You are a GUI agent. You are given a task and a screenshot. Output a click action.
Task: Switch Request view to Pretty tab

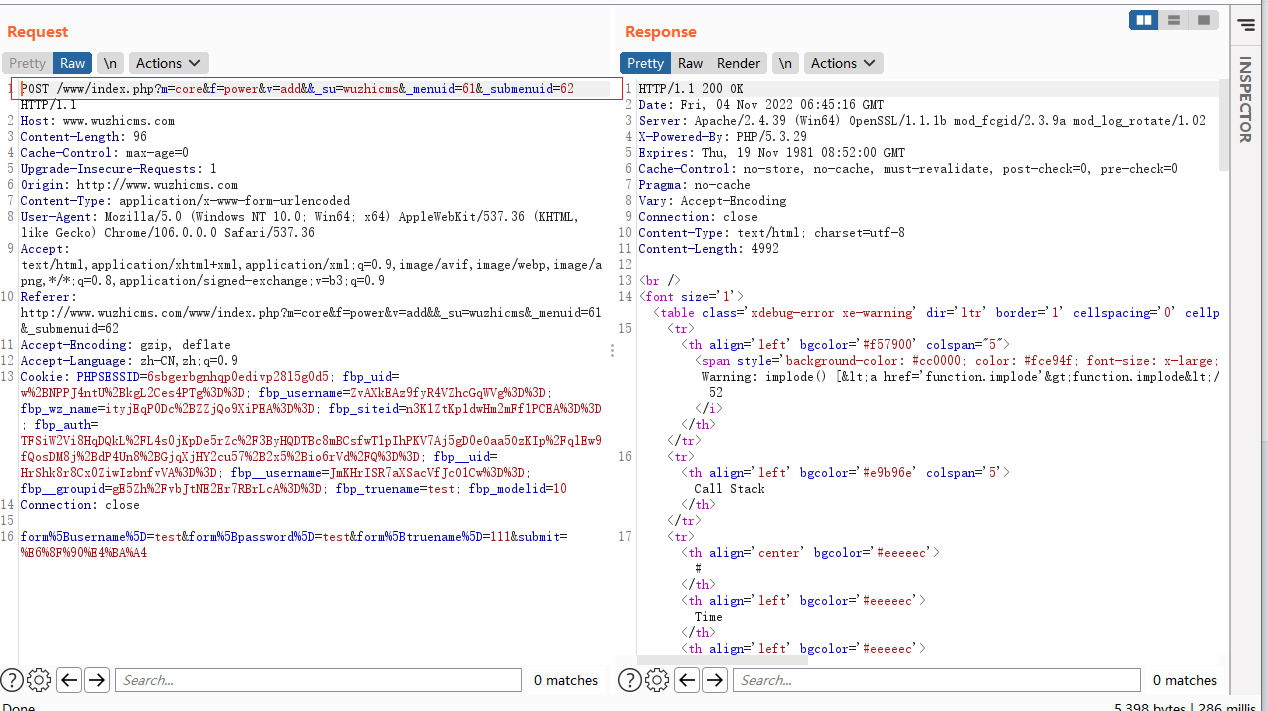click(x=28, y=63)
